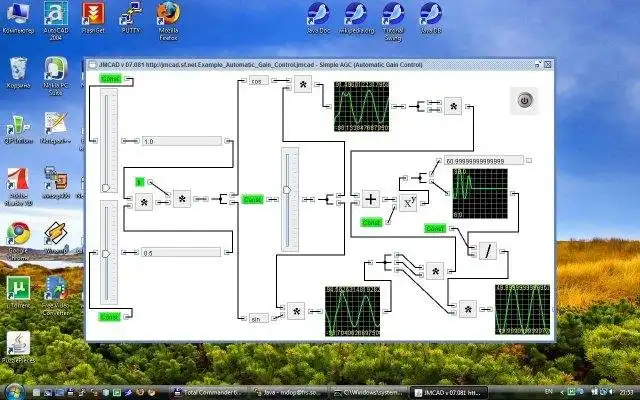Select Const block above upper-left slider

point(111,78)
